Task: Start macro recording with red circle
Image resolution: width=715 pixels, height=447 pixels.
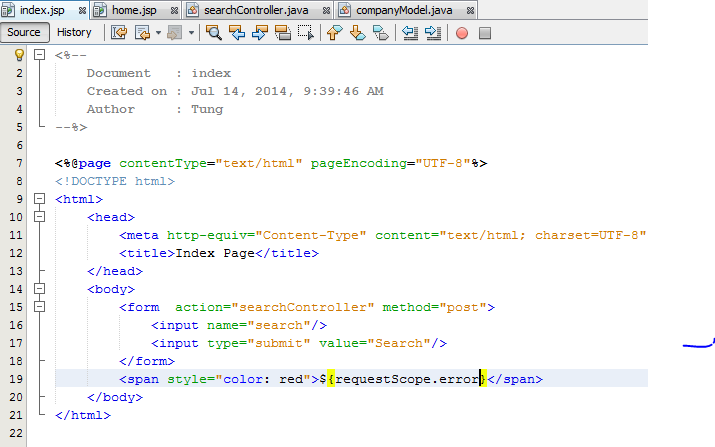Action: 462,33
